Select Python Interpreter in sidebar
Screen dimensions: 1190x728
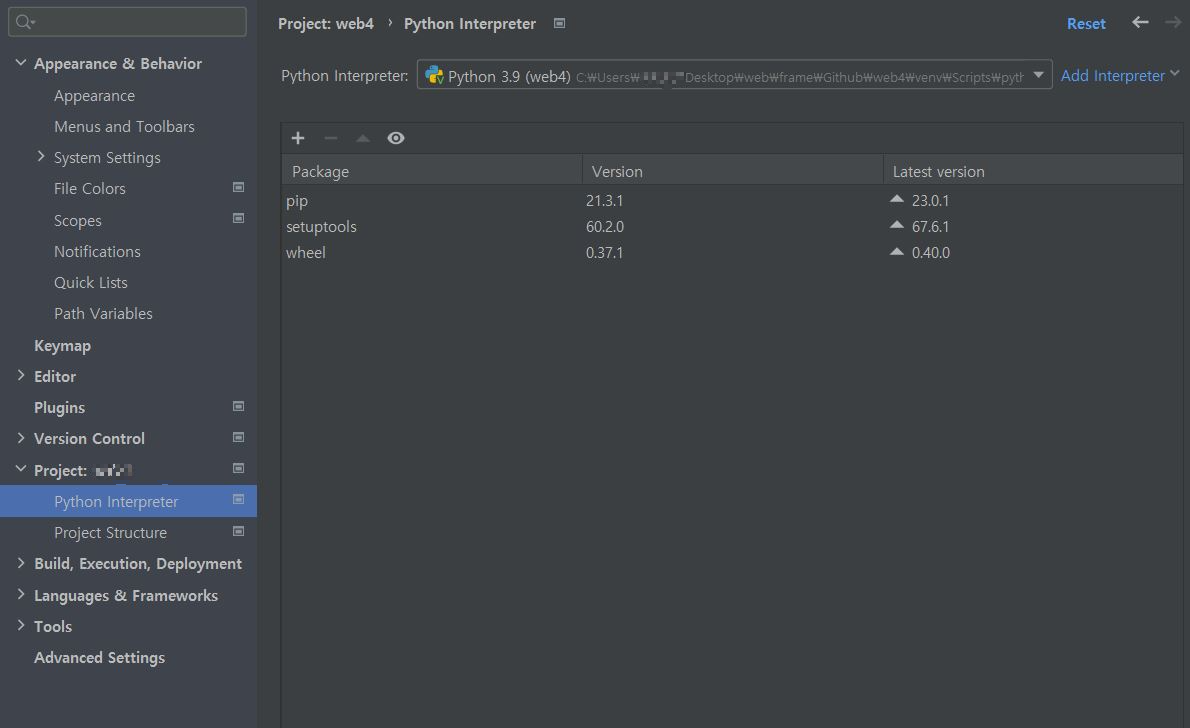(x=128, y=501)
